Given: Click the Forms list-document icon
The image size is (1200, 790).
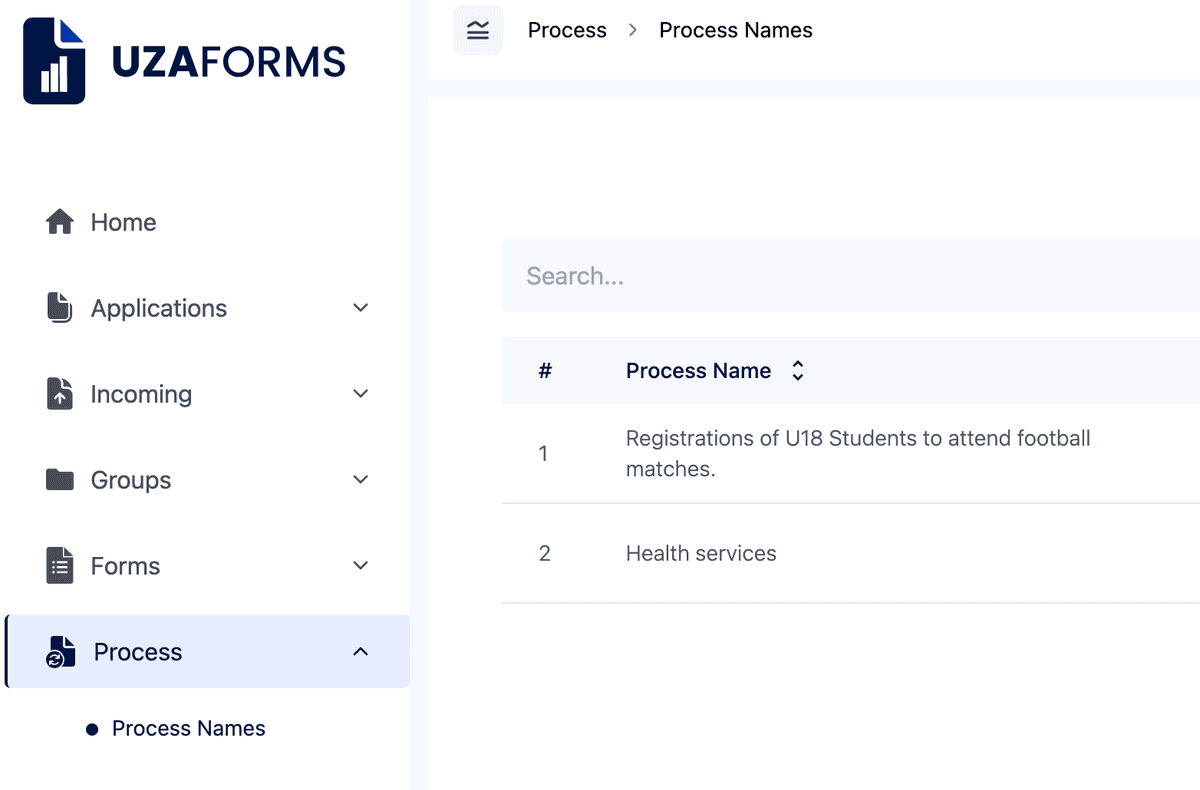Looking at the screenshot, I should [60, 566].
